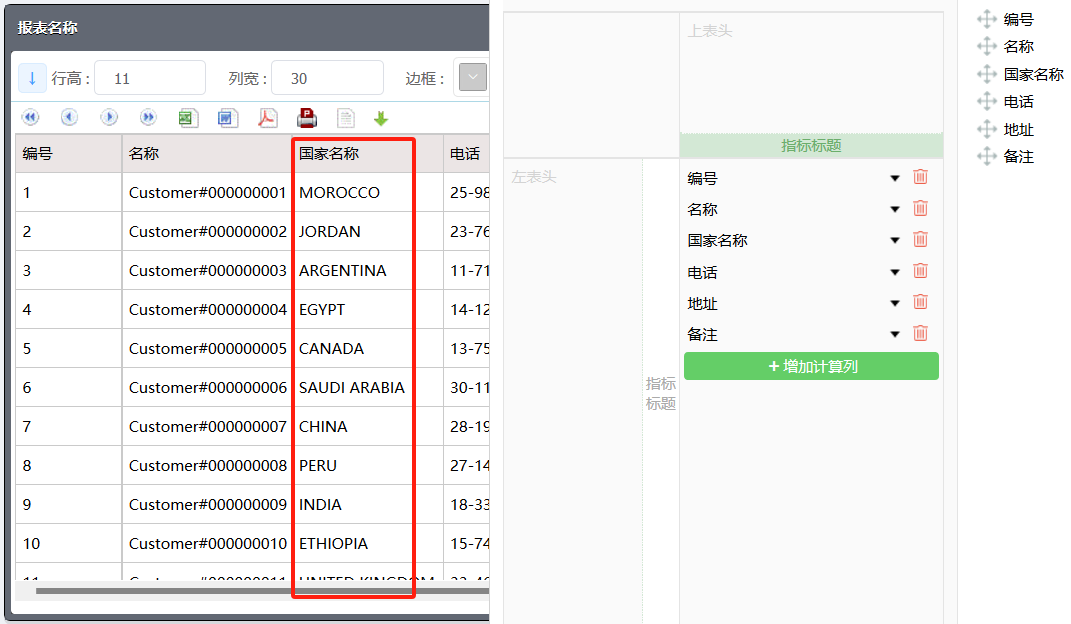Go to the first page of the report
Screen dimensions: 1071x624
click(30, 118)
